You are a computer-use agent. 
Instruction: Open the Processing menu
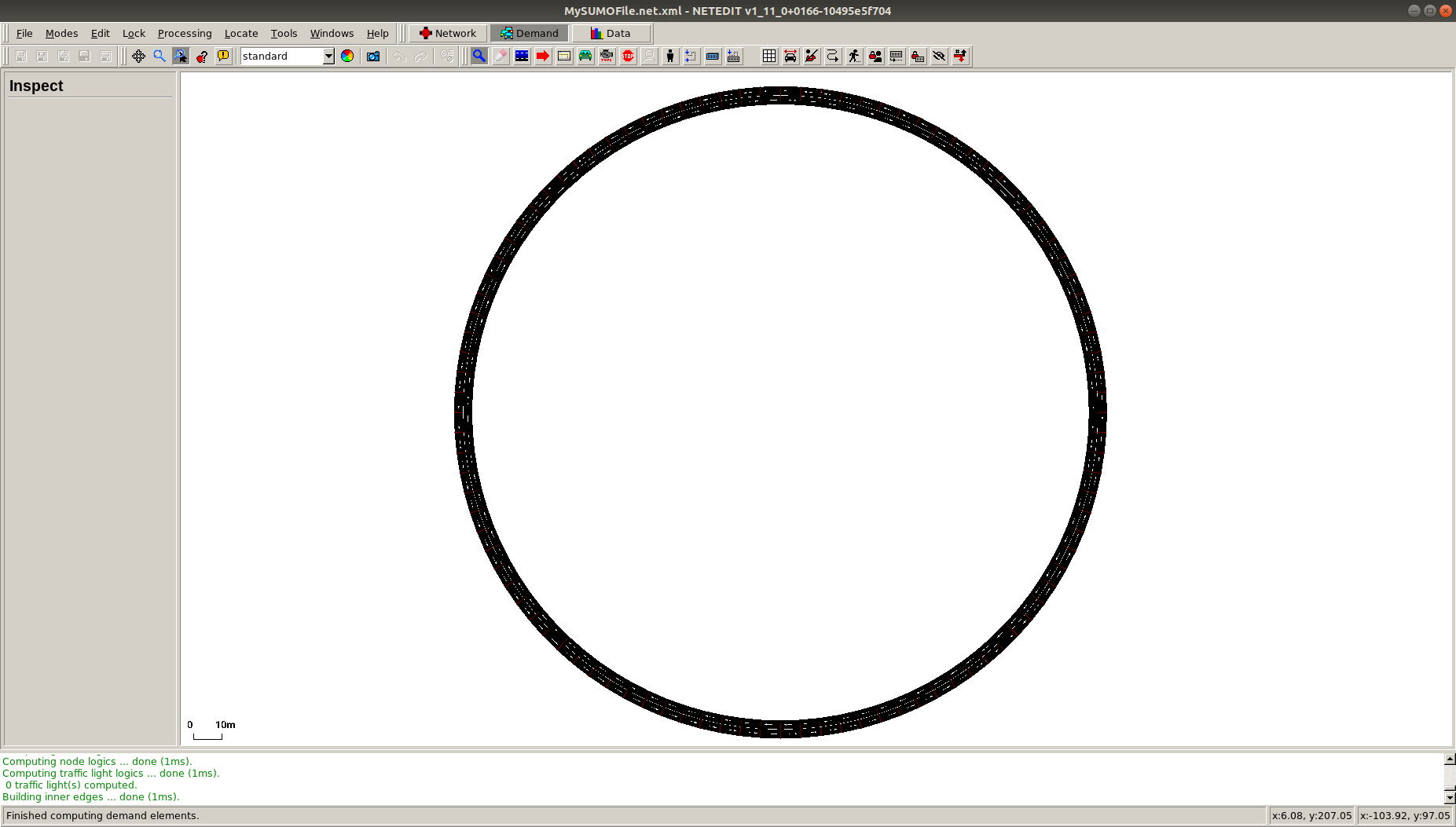[185, 33]
